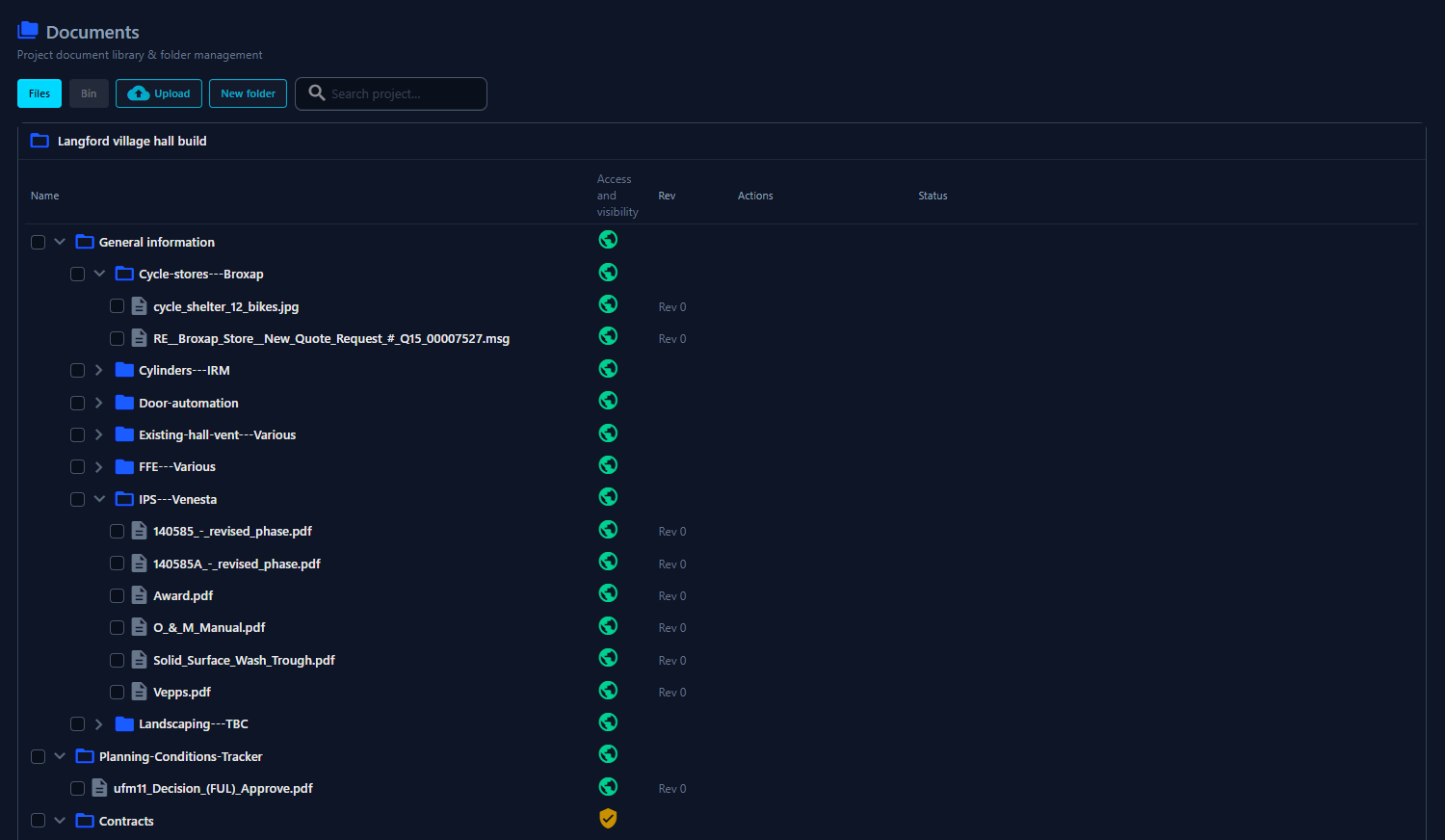Viewport: 1445px width, 840px height.
Task: Click the globe icon for cycle_shelter_12_bikes.jpg
Action: [608, 303]
